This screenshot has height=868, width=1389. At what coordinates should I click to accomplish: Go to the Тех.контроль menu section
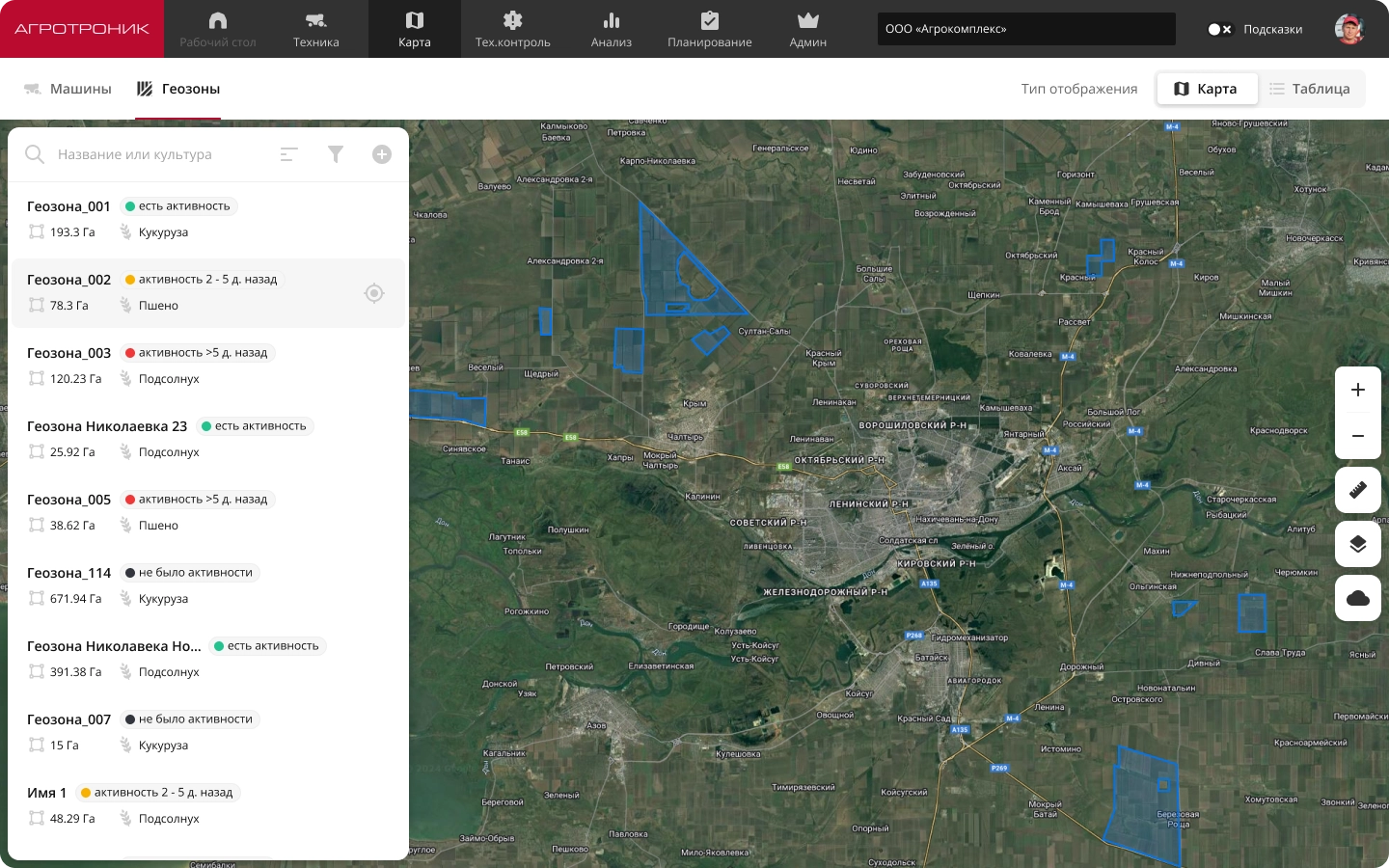click(x=513, y=29)
